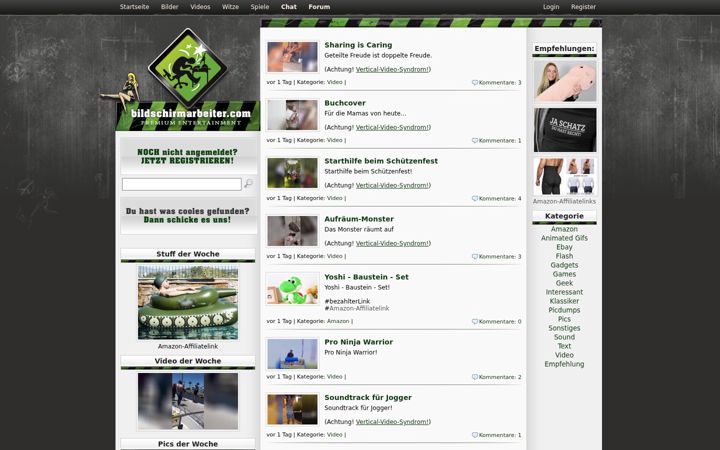Select Interessant category

564,292
